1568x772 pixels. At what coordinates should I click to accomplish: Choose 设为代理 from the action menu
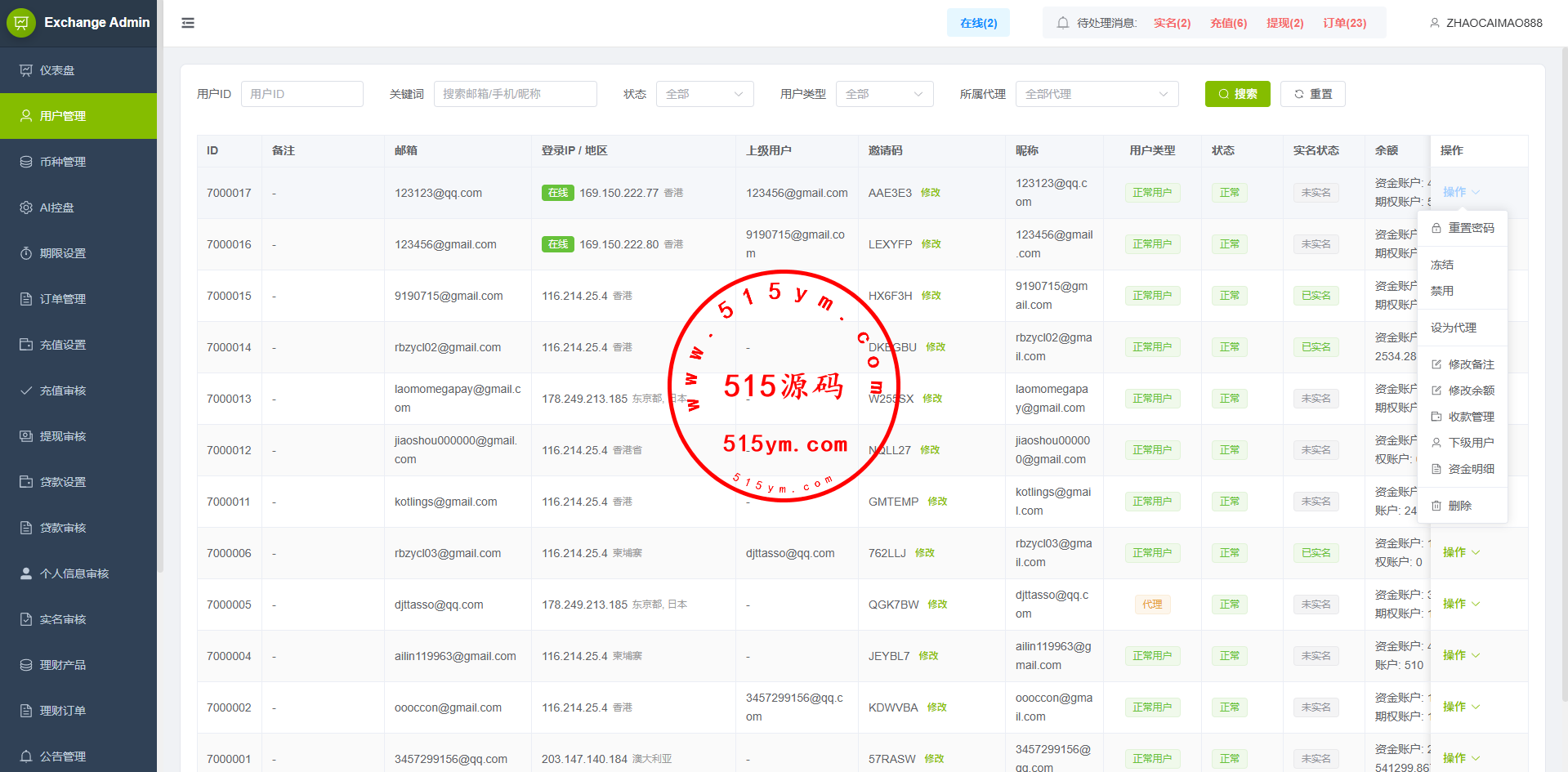click(x=1454, y=328)
